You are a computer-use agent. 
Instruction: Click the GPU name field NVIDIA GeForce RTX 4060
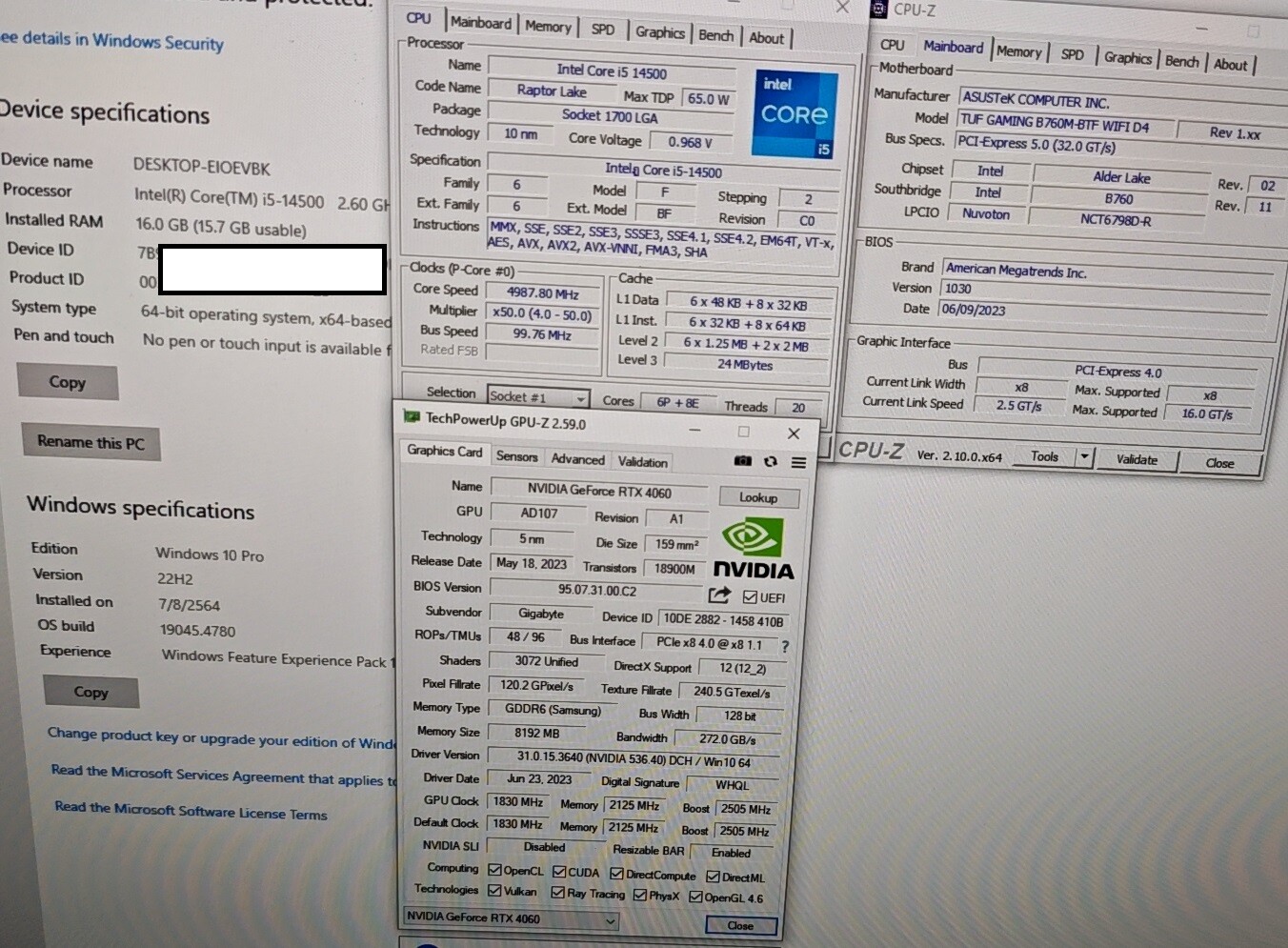[599, 491]
